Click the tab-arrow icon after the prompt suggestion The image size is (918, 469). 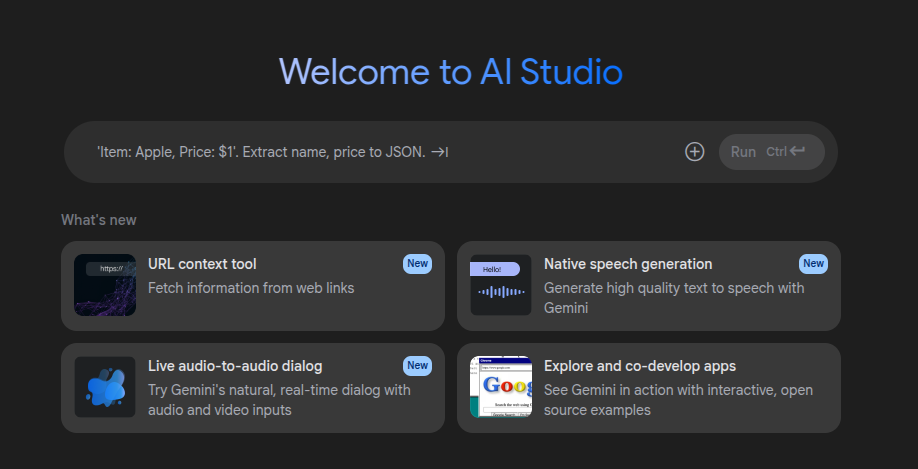440,152
